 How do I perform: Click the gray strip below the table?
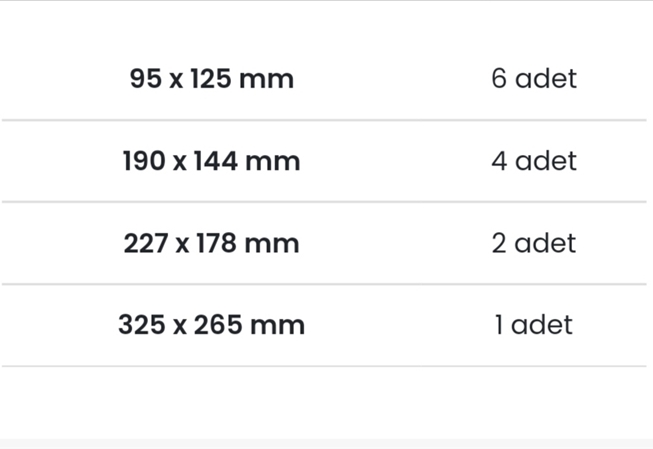[x=326, y=444]
